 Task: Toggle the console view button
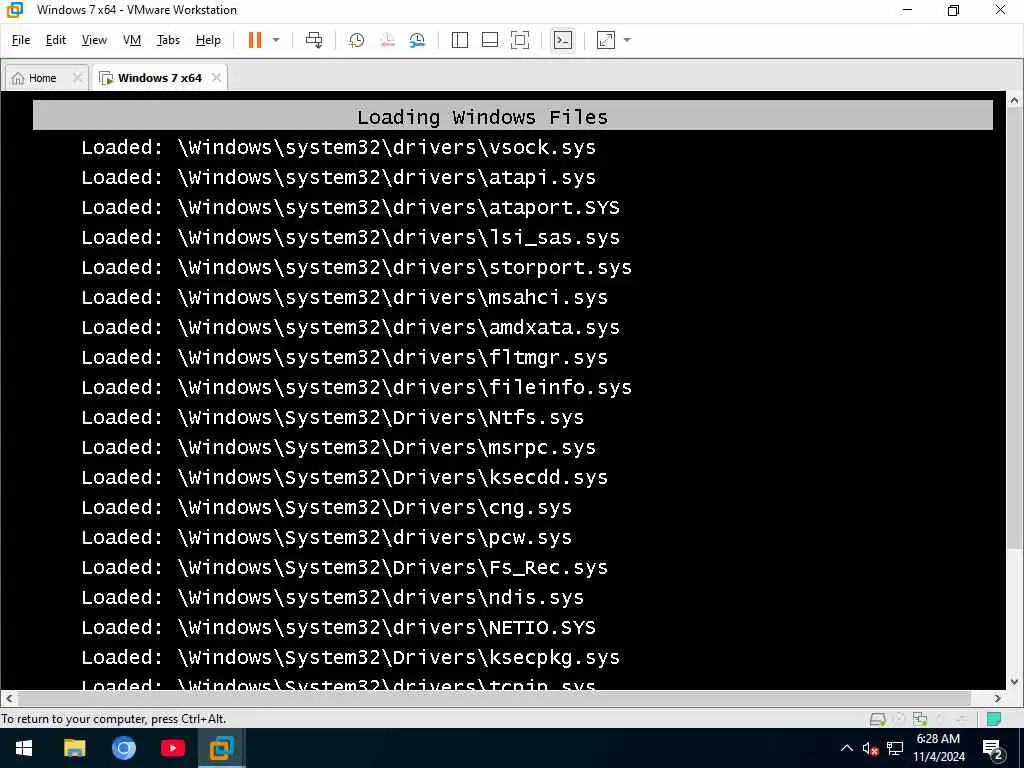click(x=562, y=40)
